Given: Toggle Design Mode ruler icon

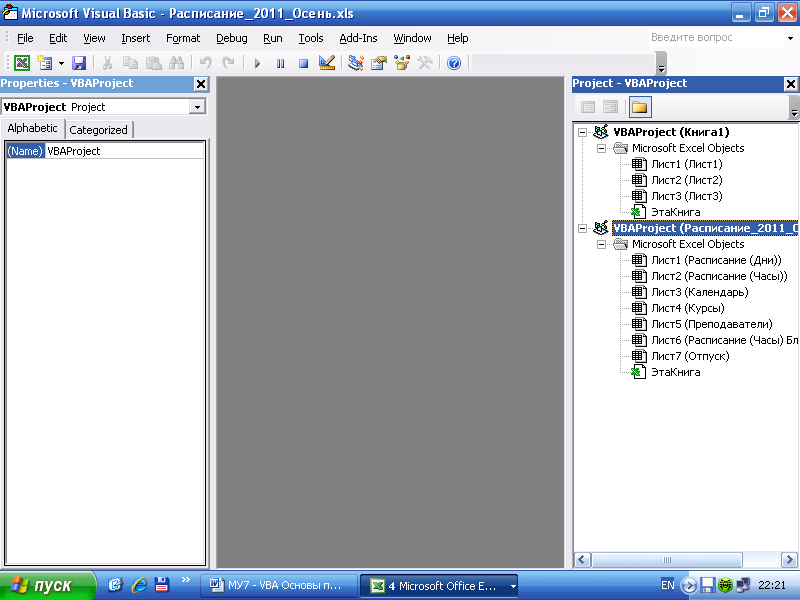Looking at the screenshot, I should point(327,63).
